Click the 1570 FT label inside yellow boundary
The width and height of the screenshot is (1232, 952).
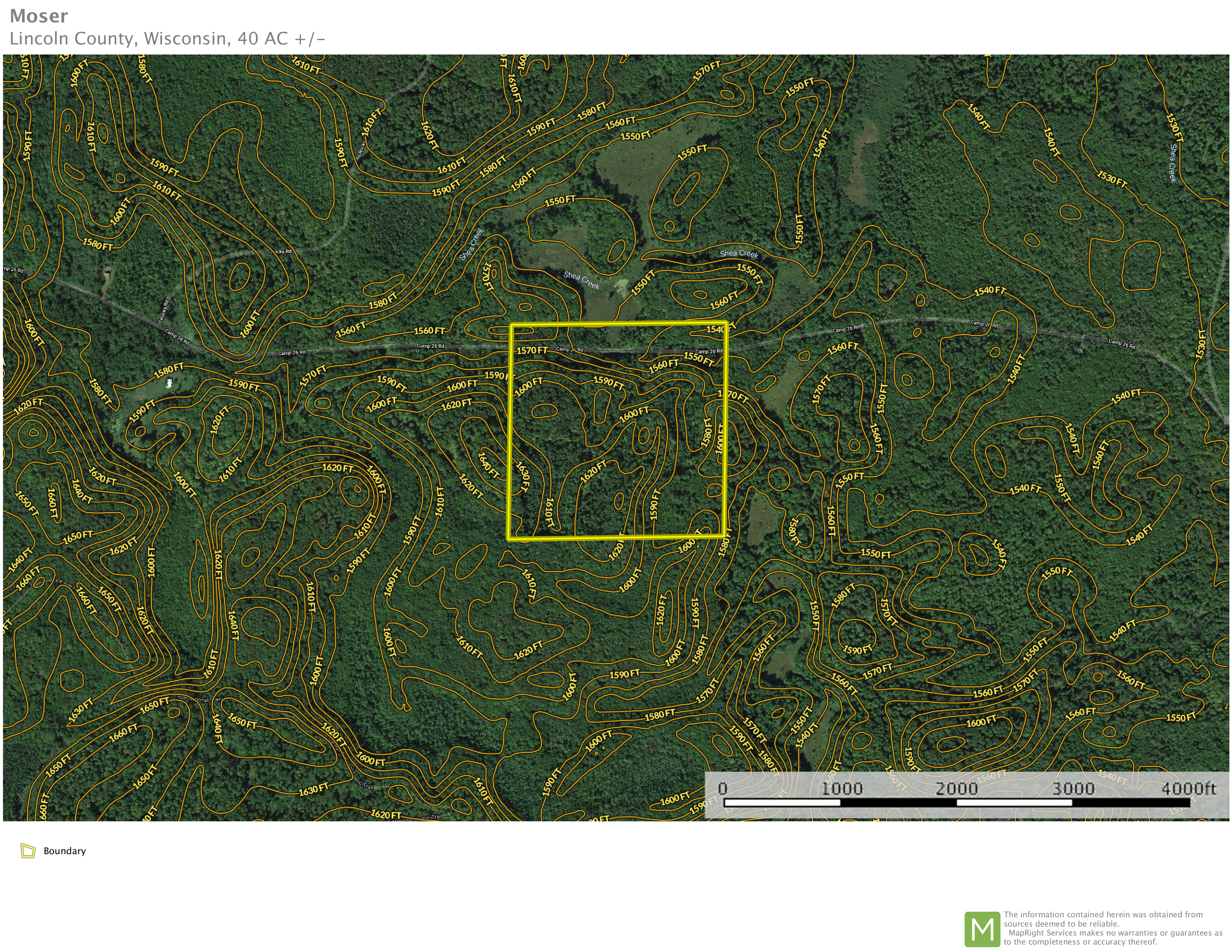532,350
